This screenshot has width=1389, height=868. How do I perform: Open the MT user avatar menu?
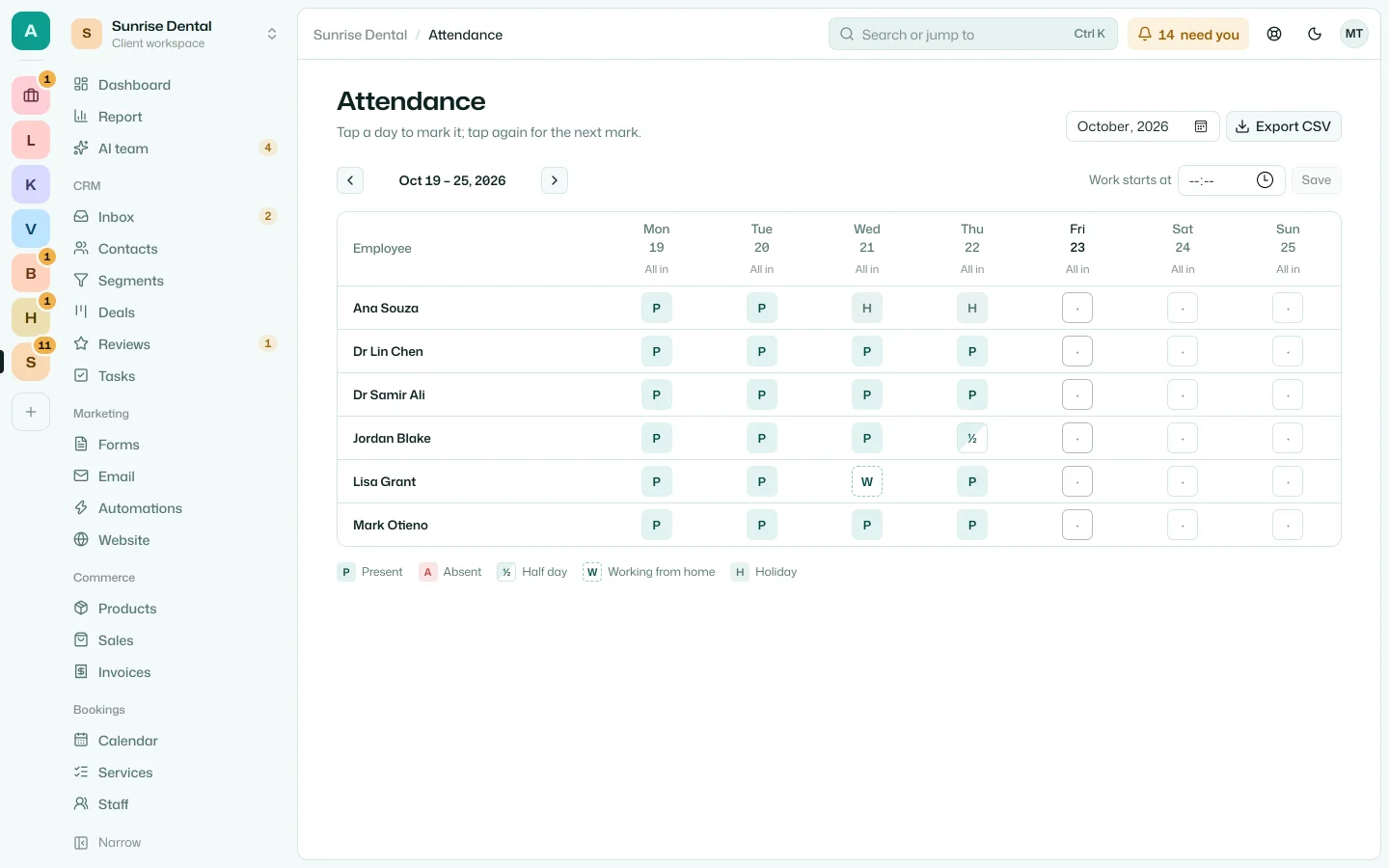(1354, 34)
